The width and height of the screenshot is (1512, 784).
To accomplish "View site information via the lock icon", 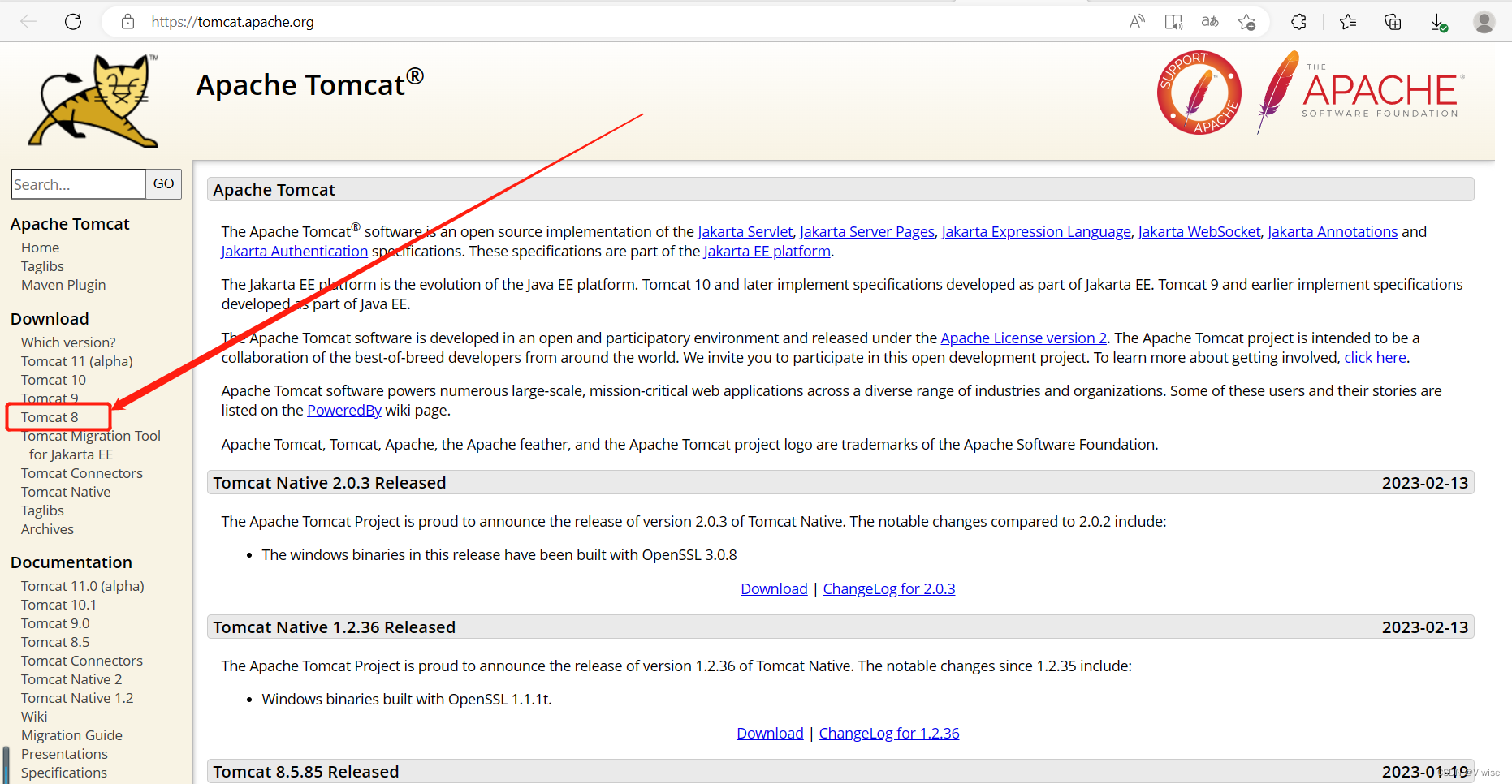I will click(127, 21).
